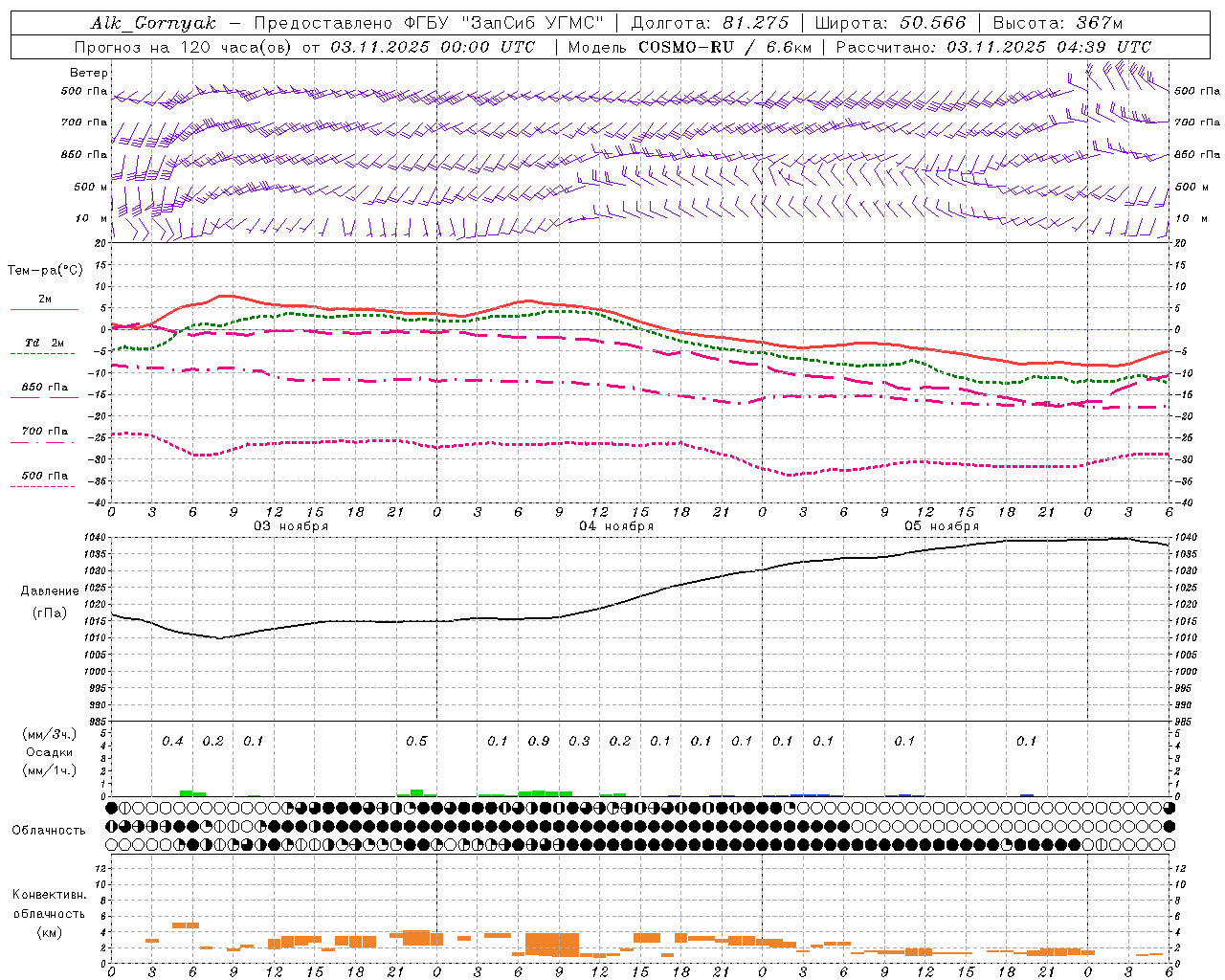Click the Облачность panel label
1225x980 pixels.
pyautogui.click(x=49, y=830)
